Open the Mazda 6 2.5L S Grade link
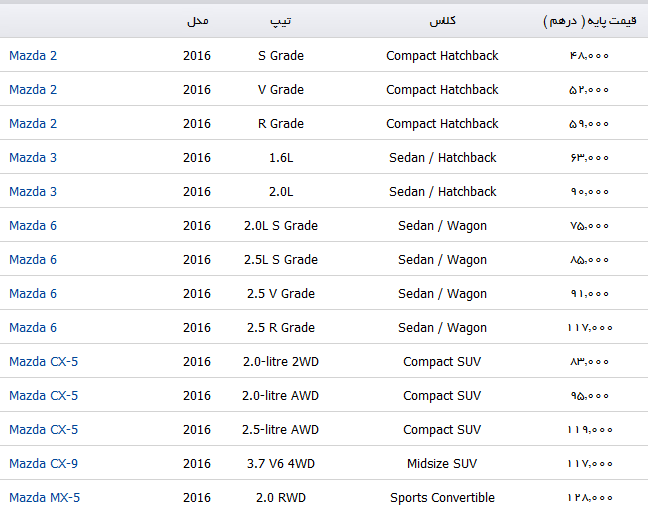 33,259
